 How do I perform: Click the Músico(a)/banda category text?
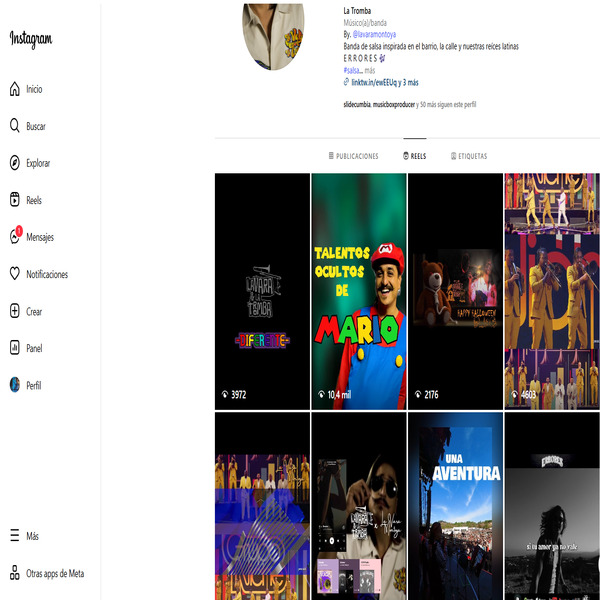coord(365,23)
